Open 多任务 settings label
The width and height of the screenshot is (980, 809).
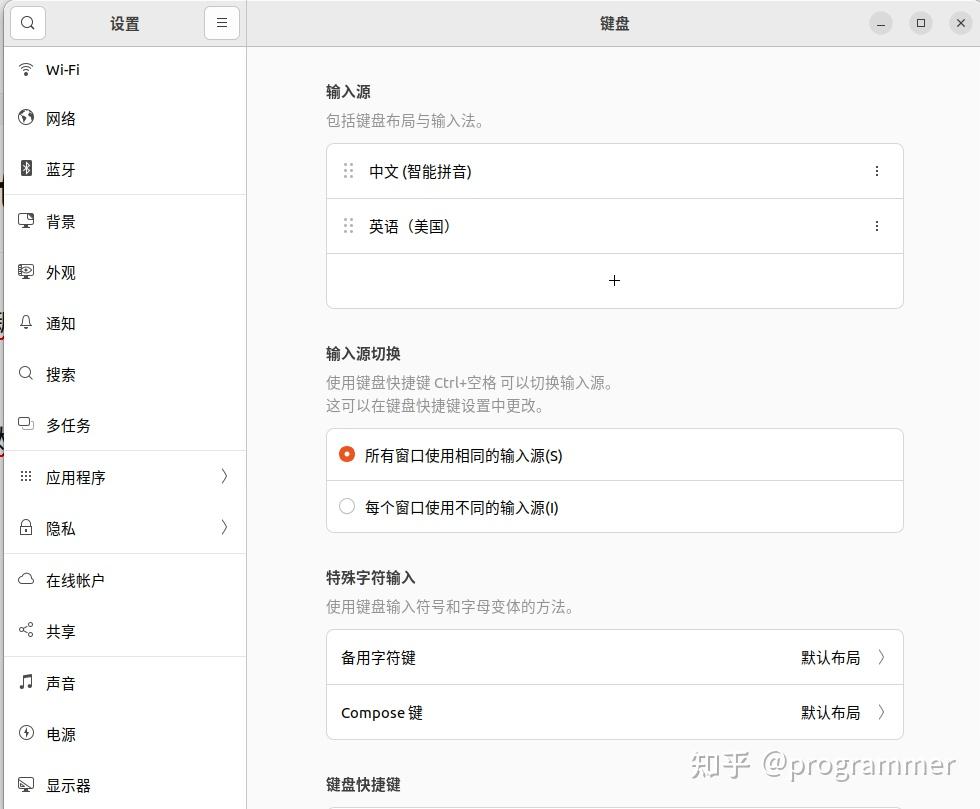pyautogui.click(x=68, y=426)
